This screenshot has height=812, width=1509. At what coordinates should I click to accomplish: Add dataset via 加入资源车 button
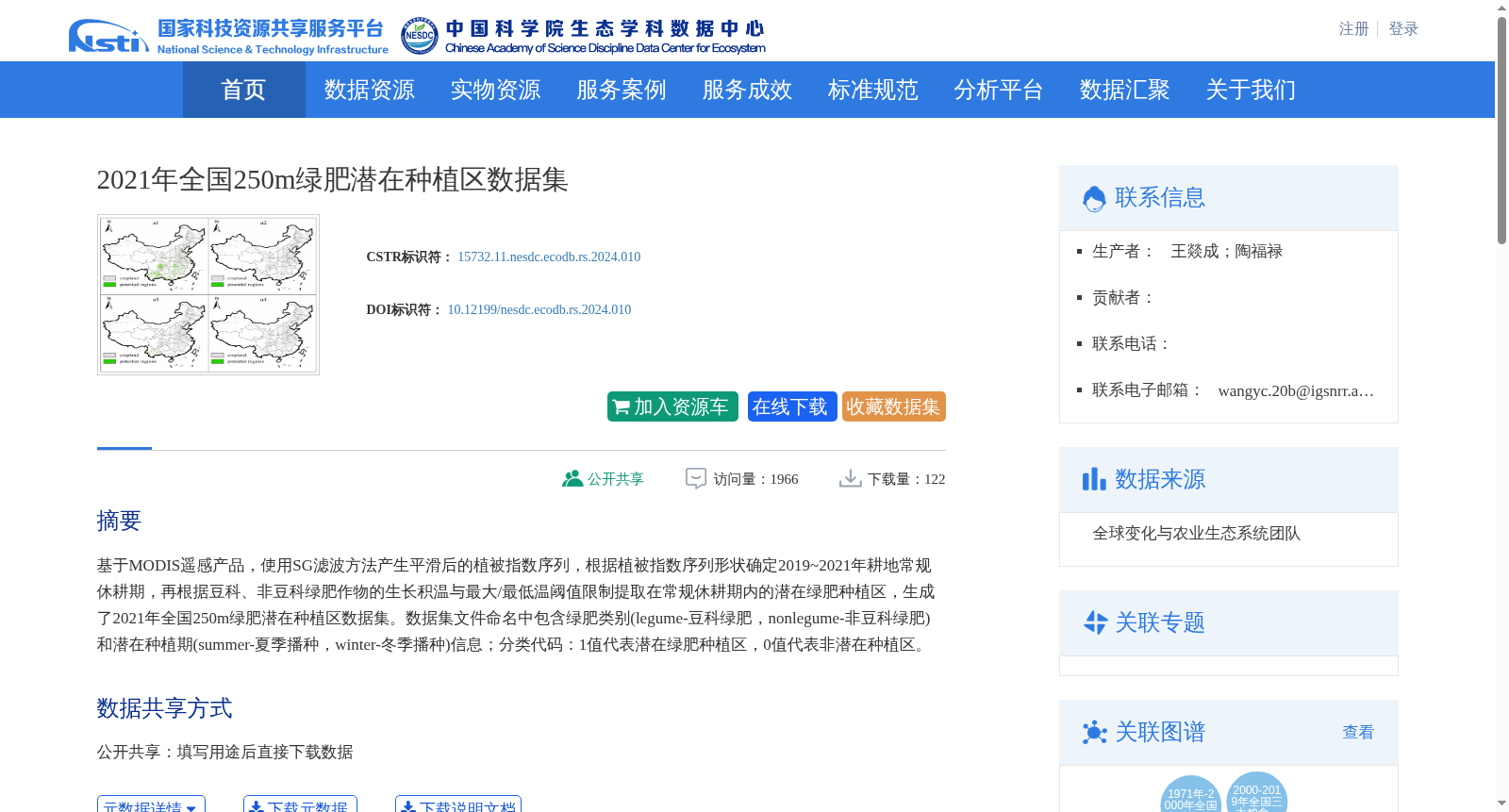672,406
